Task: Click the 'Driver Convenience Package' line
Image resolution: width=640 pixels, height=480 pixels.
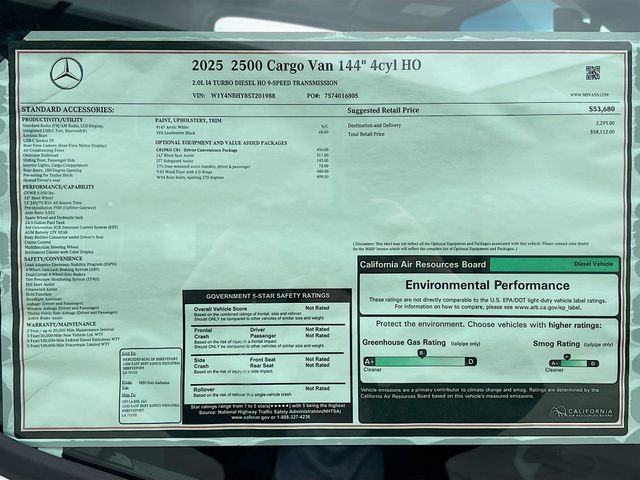Action: (x=197, y=150)
